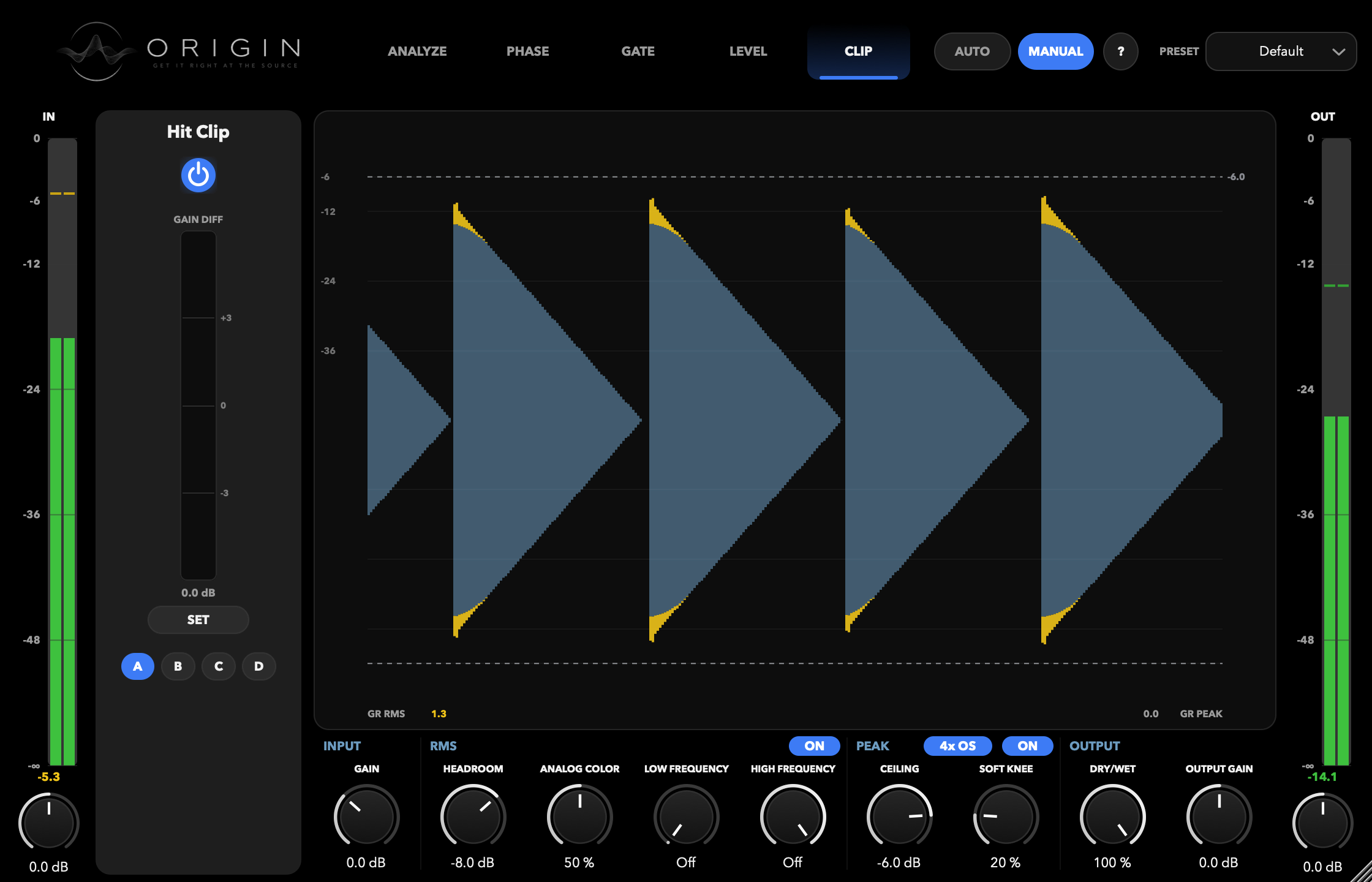The width and height of the screenshot is (1372, 882).
Task: Switch to the LEVEL tab
Action: click(748, 51)
